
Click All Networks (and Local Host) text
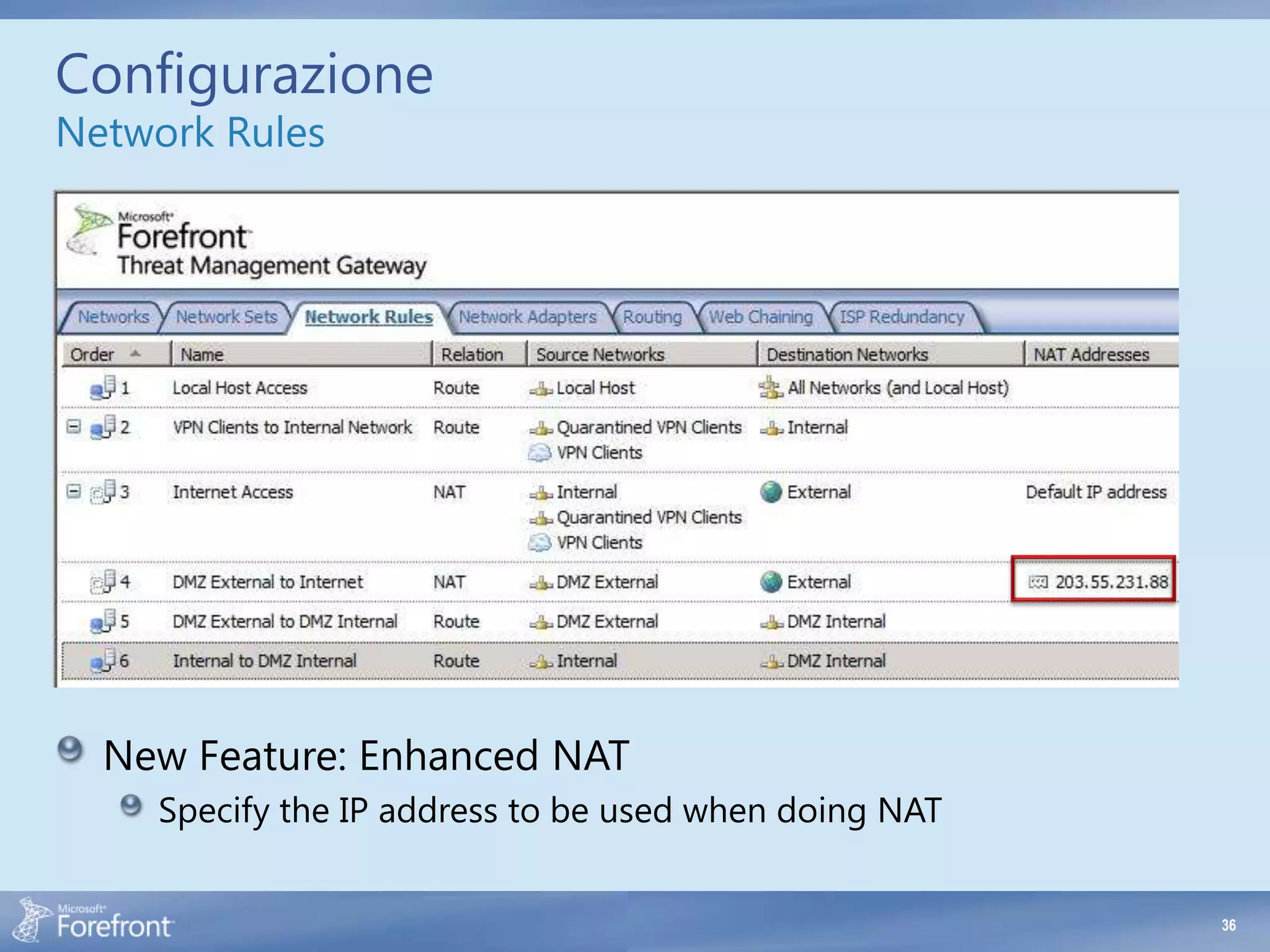[x=898, y=388]
